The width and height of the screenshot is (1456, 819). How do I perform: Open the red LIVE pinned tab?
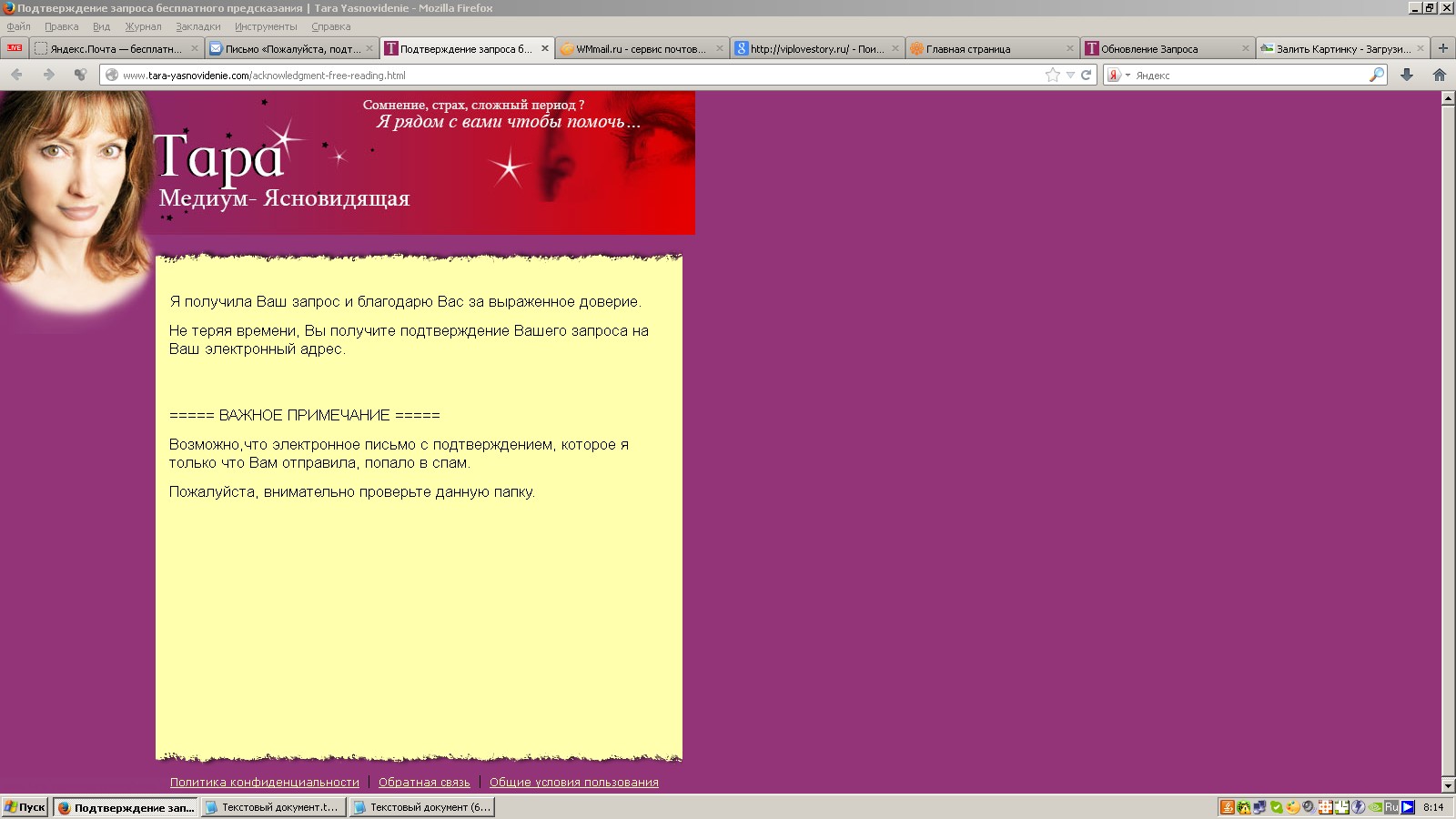pyautogui.click(x=15, y=48)
